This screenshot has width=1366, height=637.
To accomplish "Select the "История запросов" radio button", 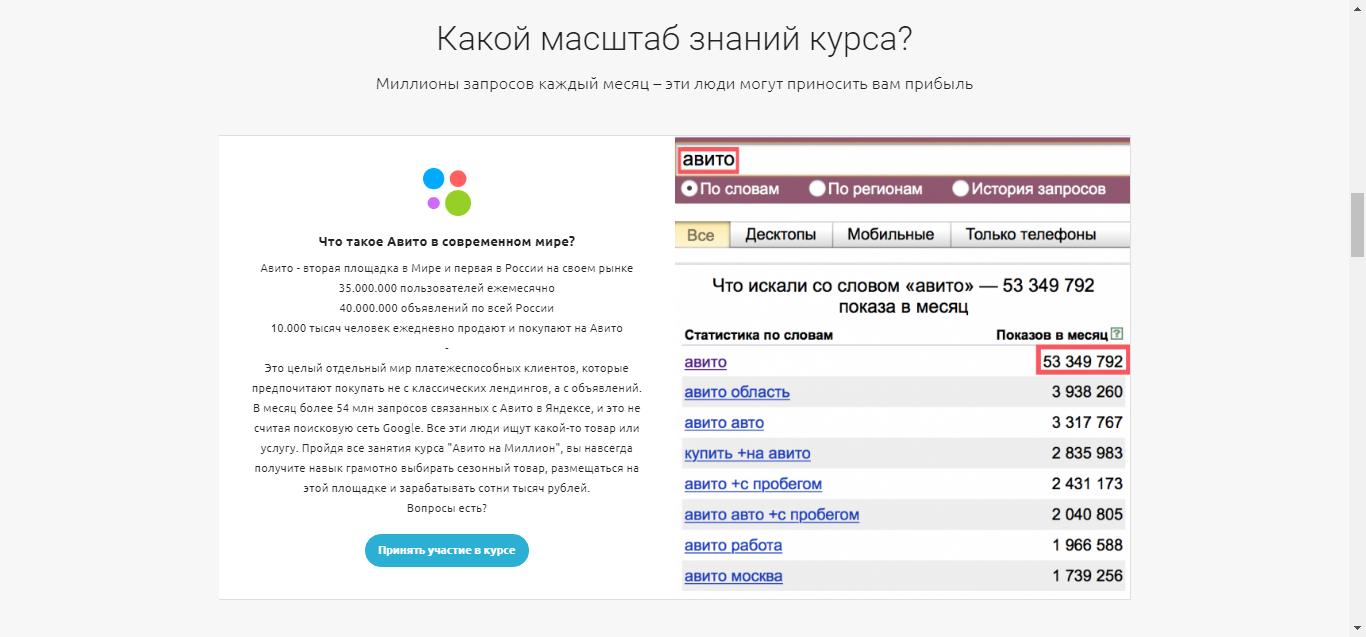I will point(961,188).
